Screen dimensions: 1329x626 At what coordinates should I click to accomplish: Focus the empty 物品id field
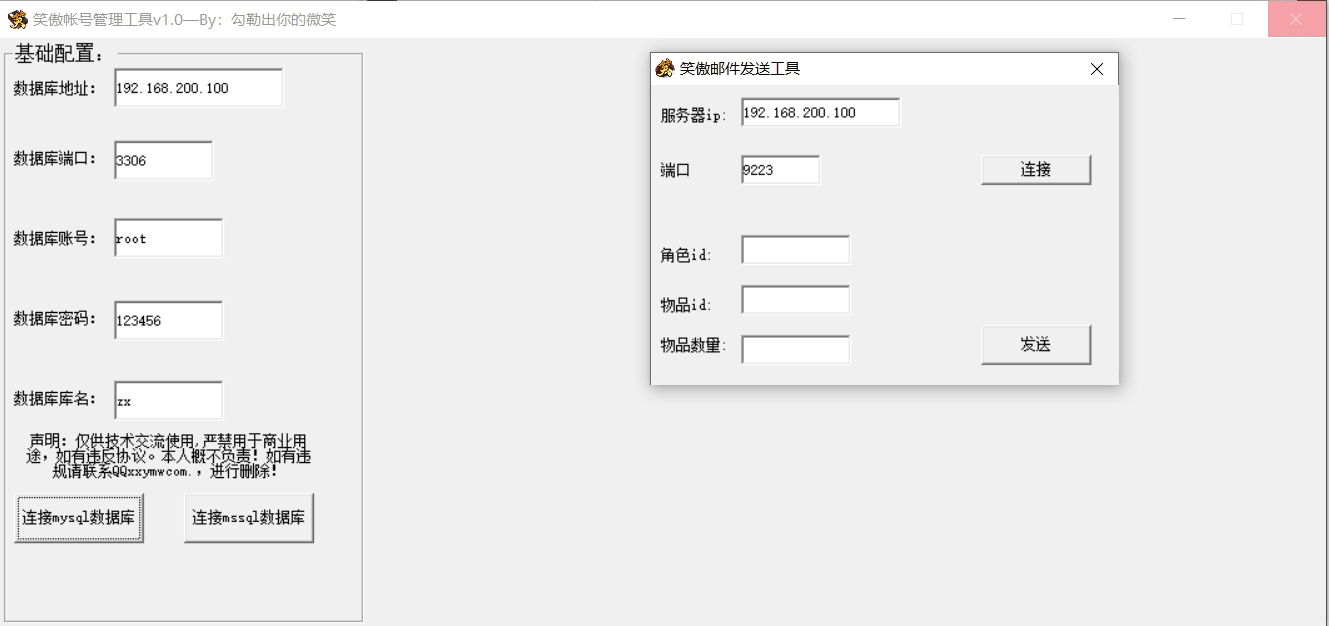point(795,300)
